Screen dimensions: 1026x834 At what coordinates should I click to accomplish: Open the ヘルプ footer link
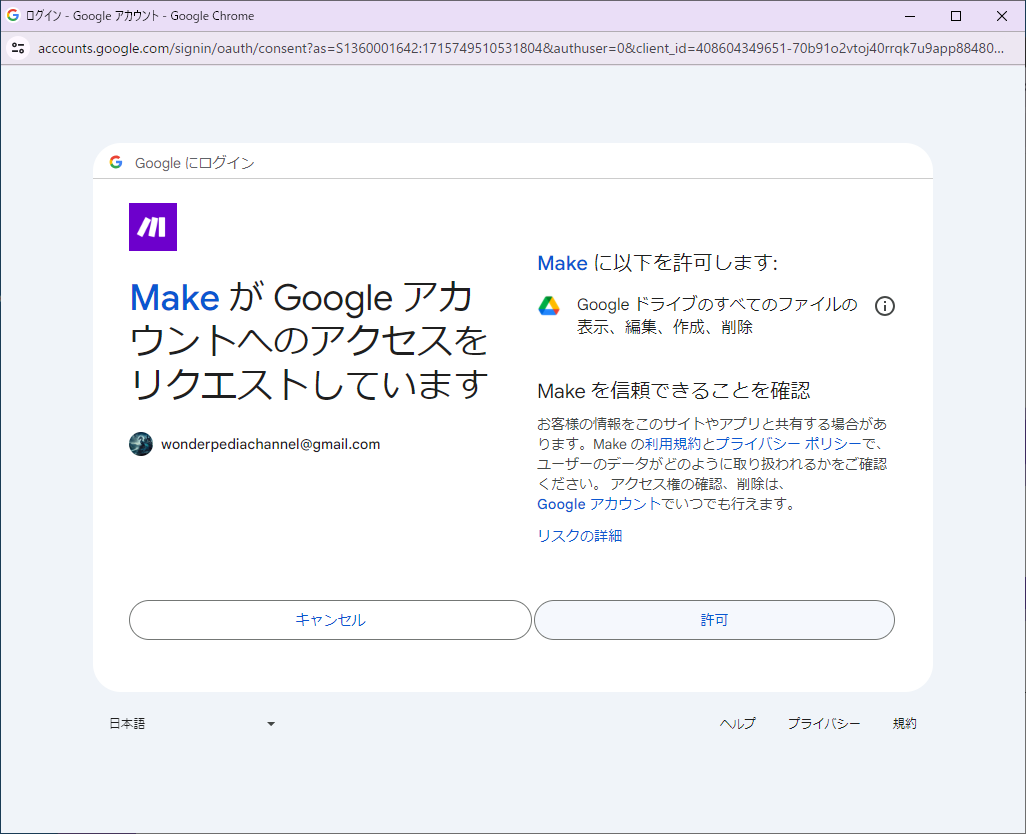point(737,723)
